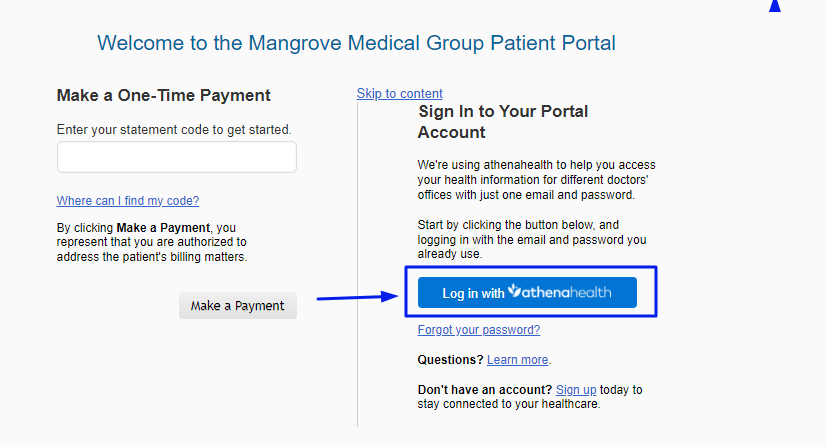The width and height of the screenshot is (826, 447).
Task: Open the Forgot your password? link
Action: (479, 330)
